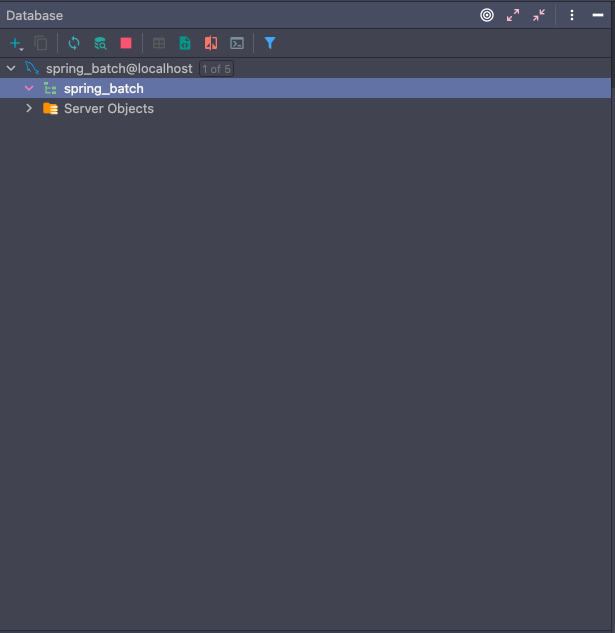Open the panel Options three-dots menu

tap(572, 15)
